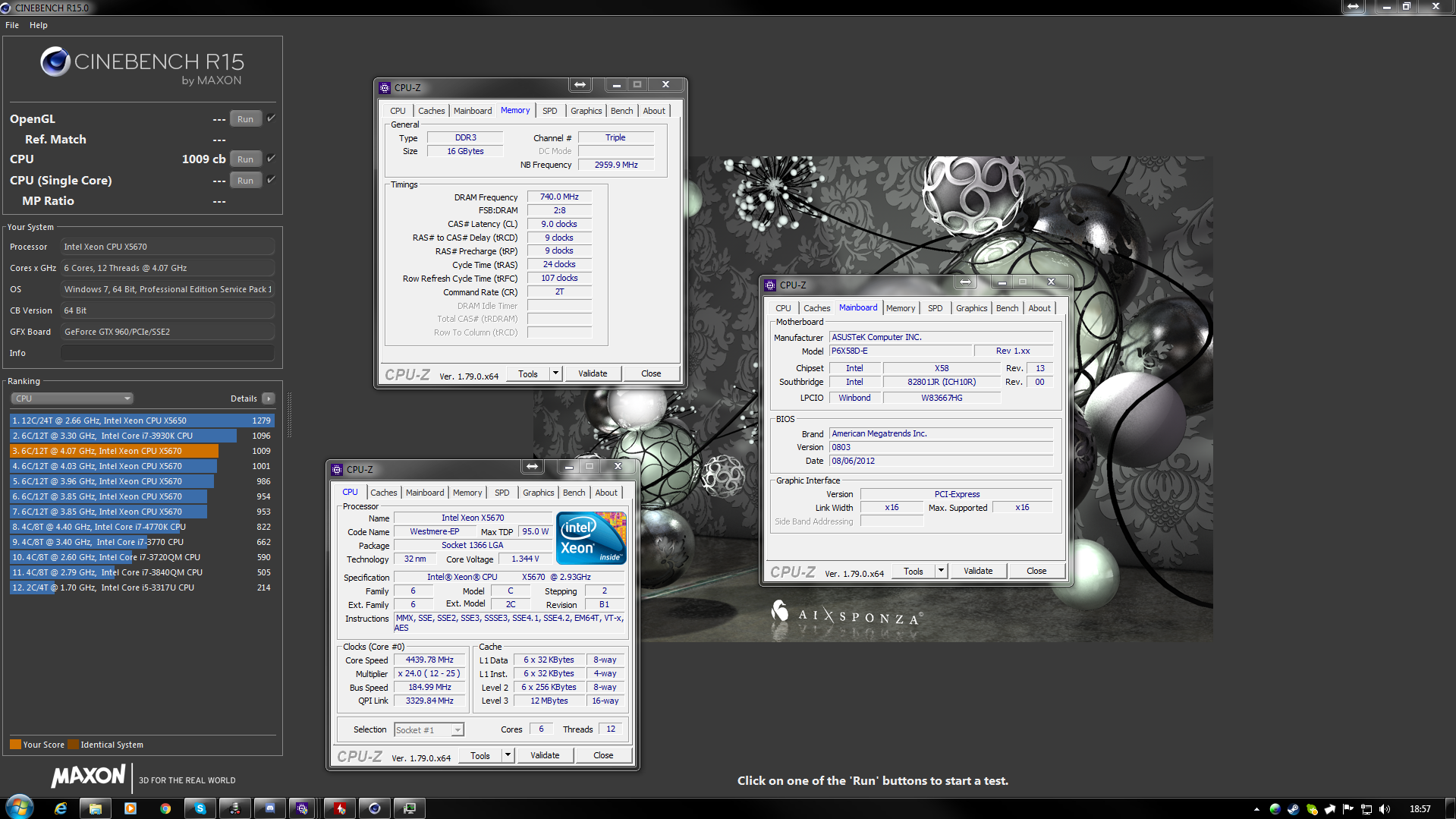This screenshot has height=819, width=1456.
Task: Switch to Discord on the taskbar
Action: coord(270,808)
